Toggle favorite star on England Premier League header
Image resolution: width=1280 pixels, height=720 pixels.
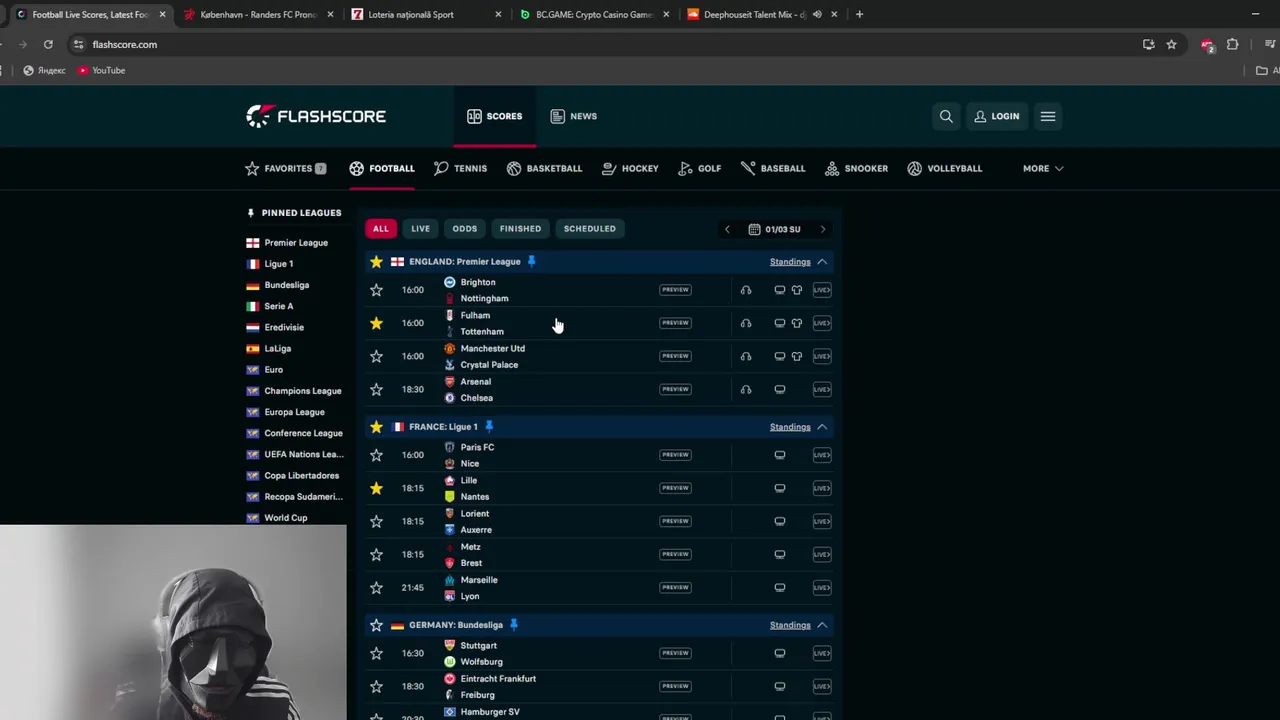(376, 261)
